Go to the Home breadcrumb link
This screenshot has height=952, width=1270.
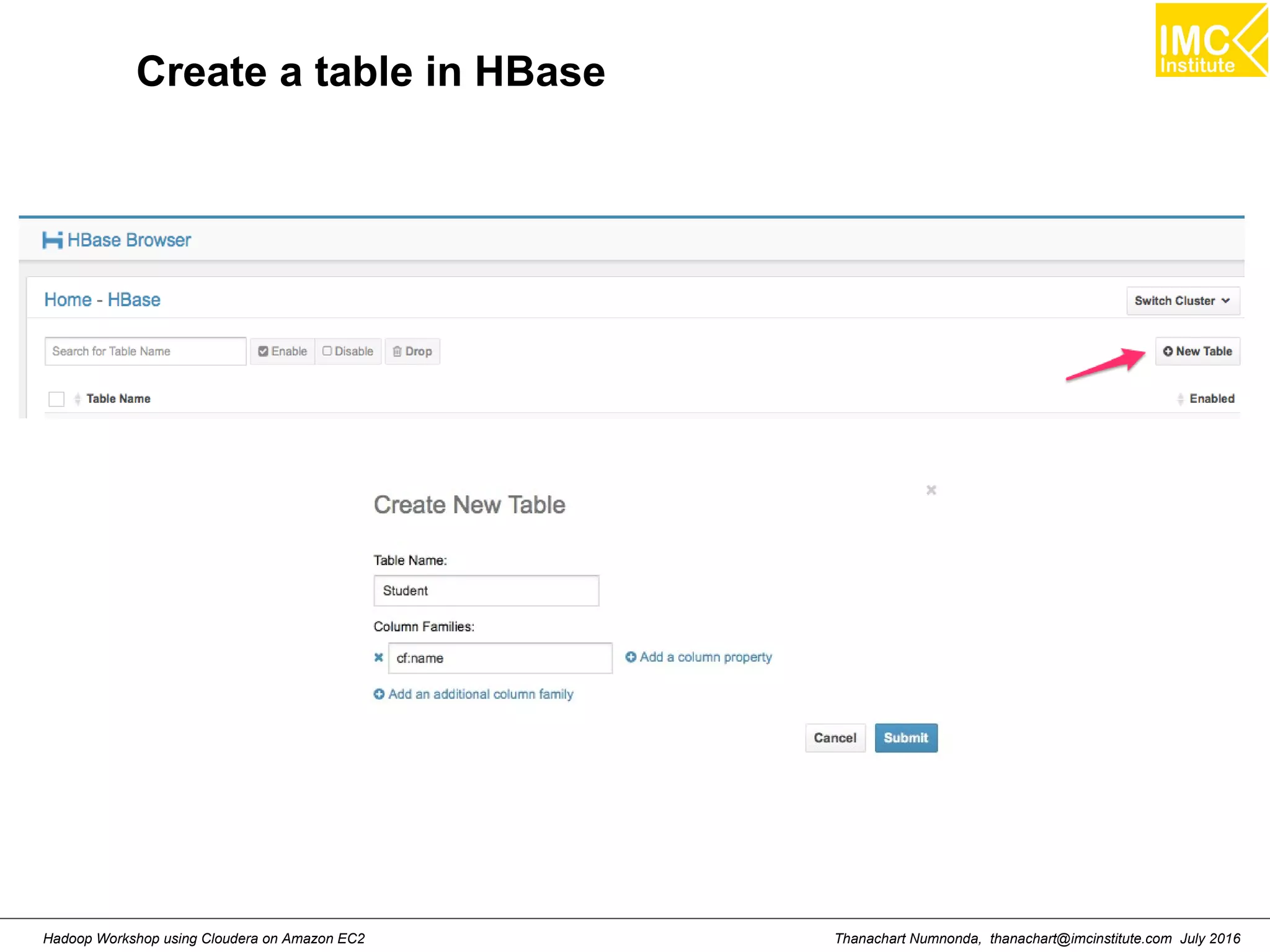point(68,300)
